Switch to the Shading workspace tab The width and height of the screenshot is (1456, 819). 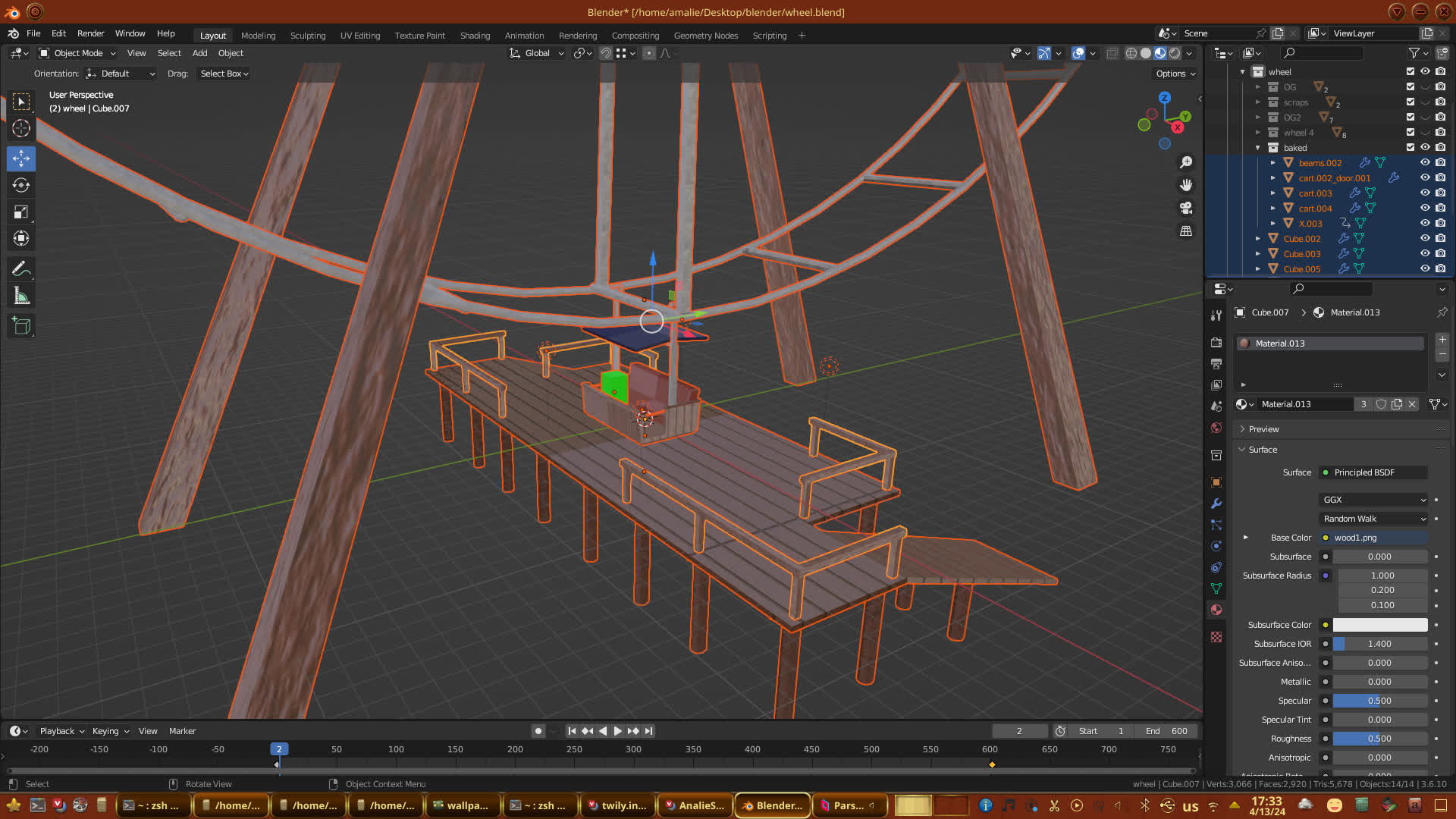coord(475,36)
